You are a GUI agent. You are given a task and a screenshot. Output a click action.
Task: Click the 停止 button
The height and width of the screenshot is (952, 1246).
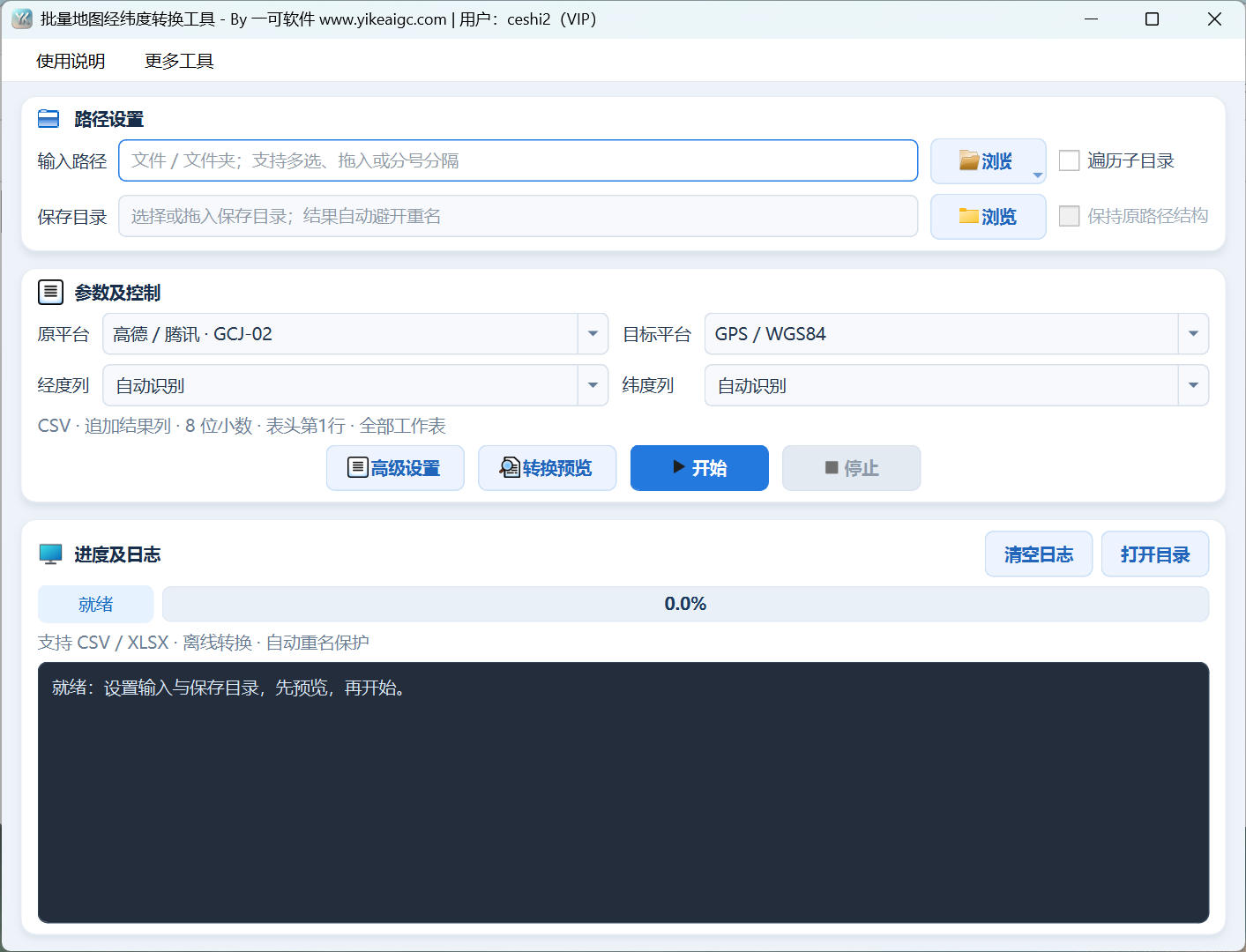click(852, 468)
